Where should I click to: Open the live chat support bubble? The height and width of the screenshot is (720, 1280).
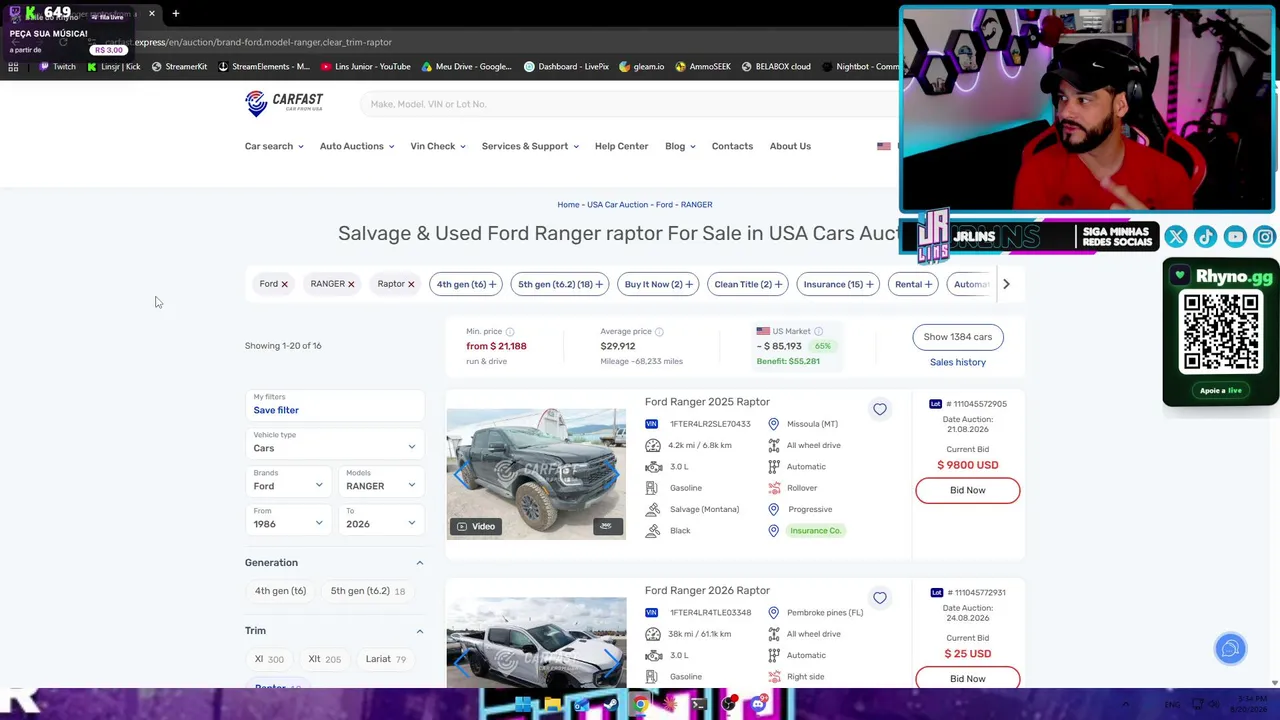tap(1230, 649)
